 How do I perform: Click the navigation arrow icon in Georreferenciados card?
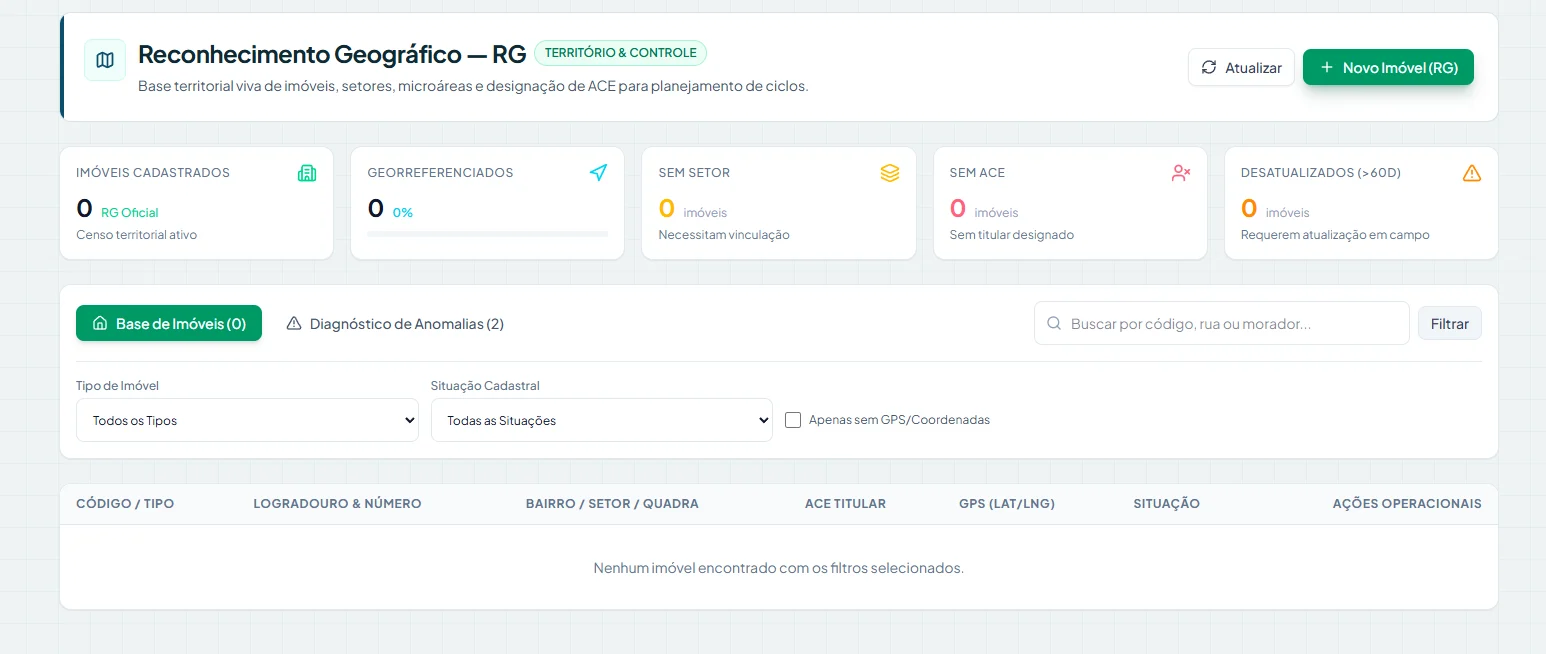(598, 173)
